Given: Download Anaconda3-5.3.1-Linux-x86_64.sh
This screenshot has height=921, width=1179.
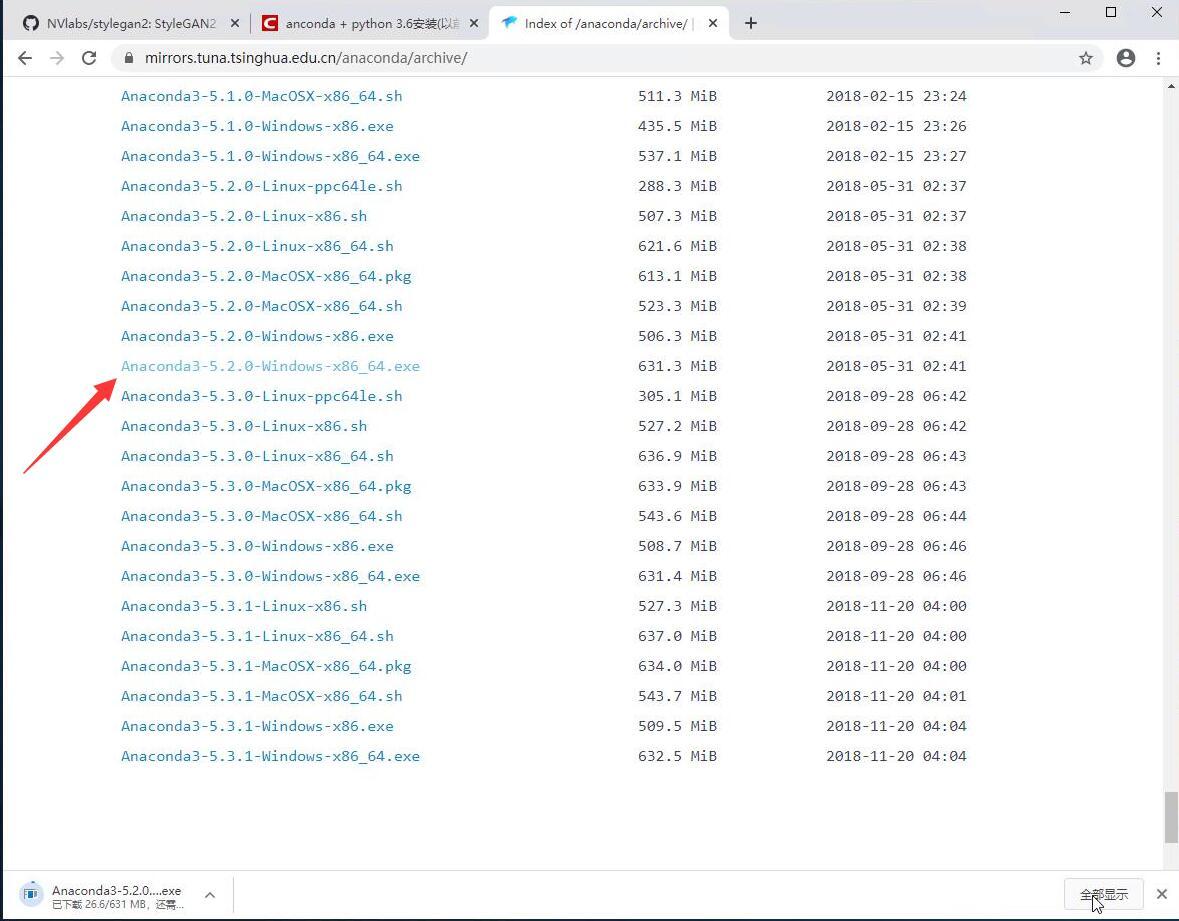Looking at the screenshot, I should [x=257, y=636].
